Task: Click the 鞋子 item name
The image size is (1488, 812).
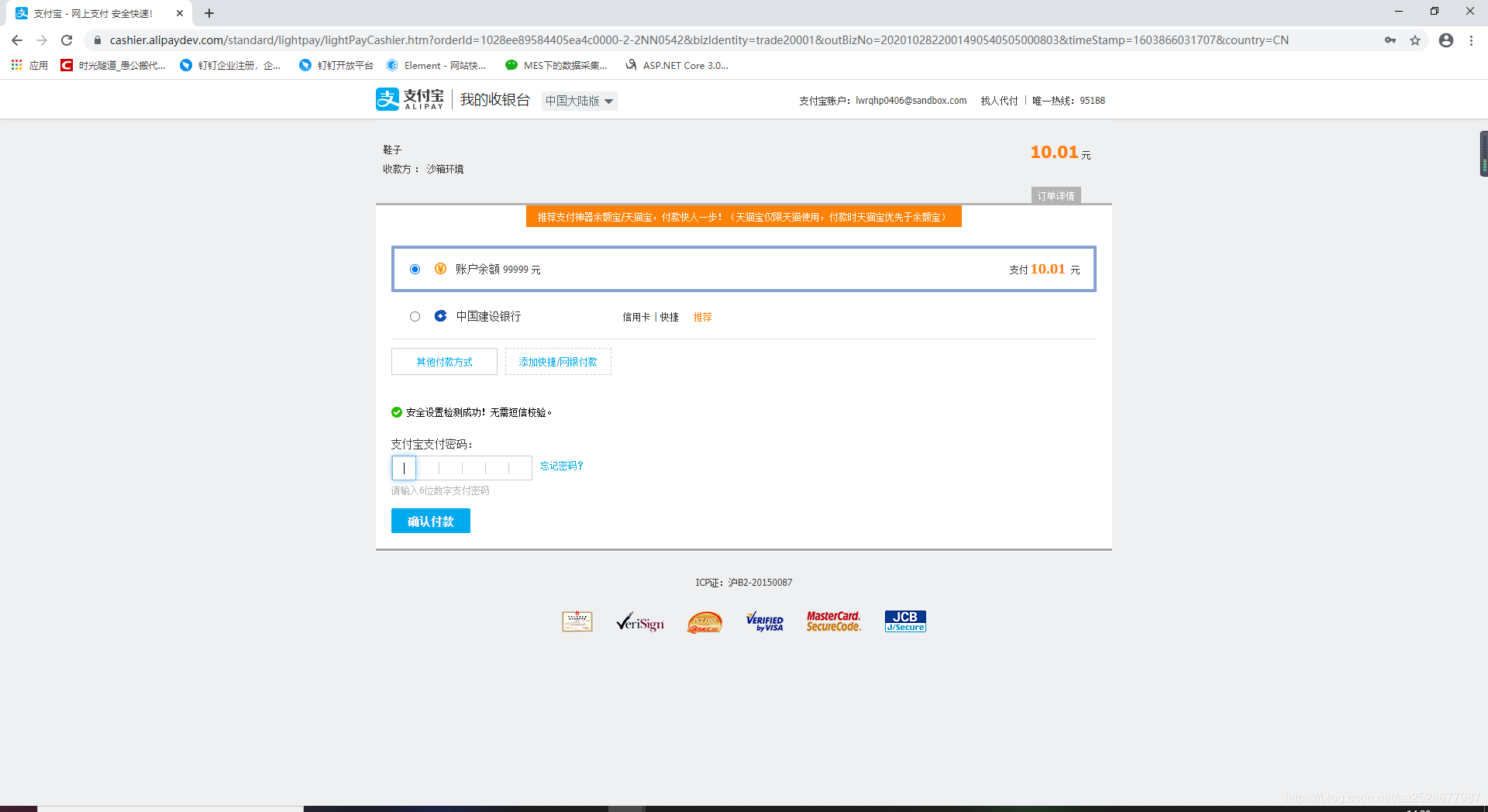Action: 392,150
